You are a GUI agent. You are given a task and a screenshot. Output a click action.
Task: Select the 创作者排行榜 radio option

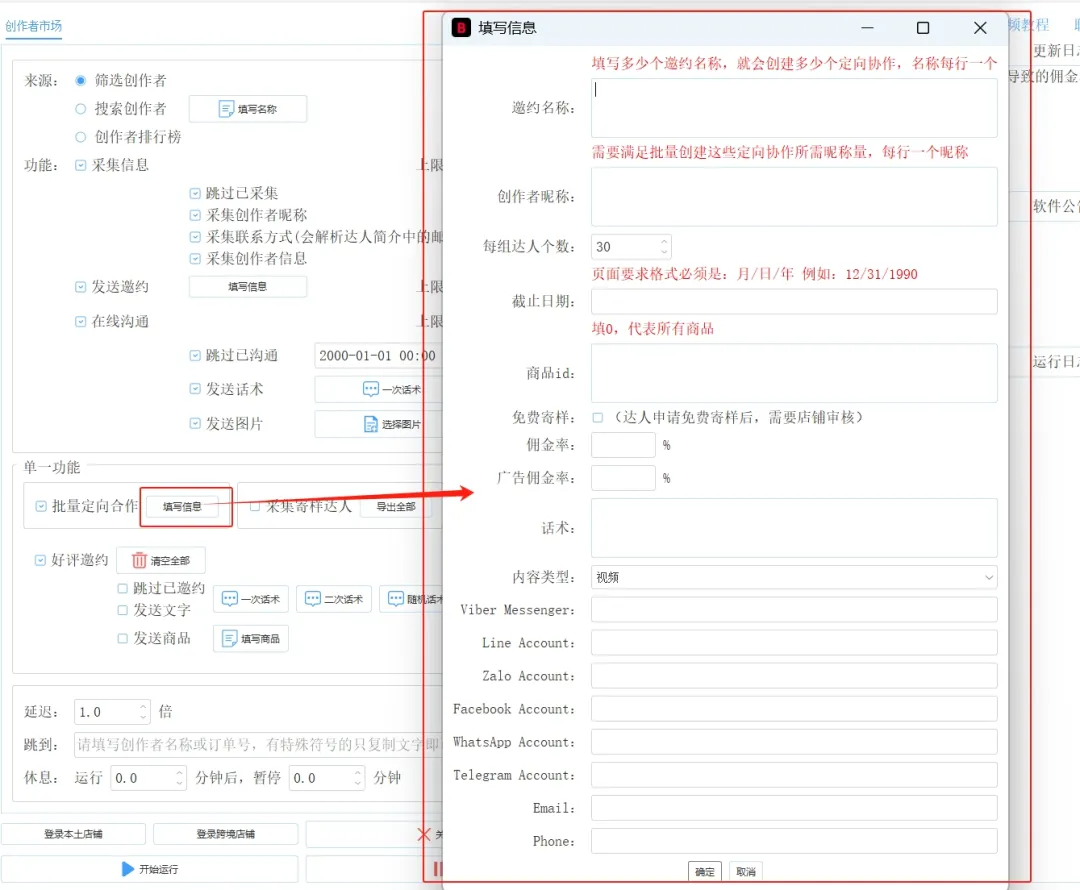(x=81, y=137)
